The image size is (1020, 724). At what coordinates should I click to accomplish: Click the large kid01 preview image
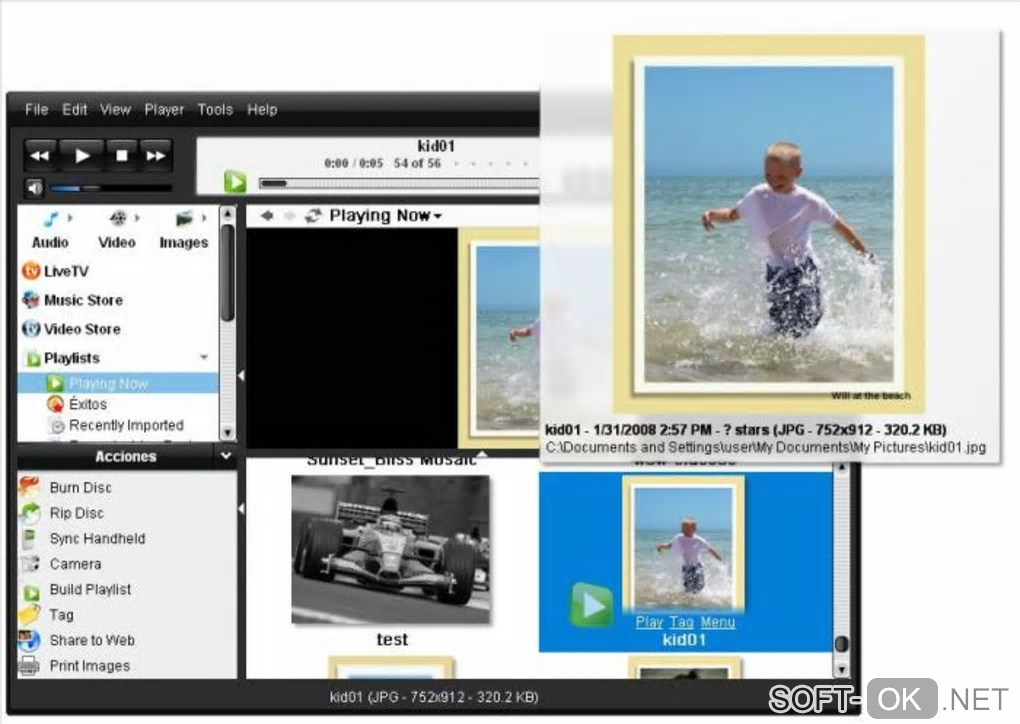coord(768,224)
